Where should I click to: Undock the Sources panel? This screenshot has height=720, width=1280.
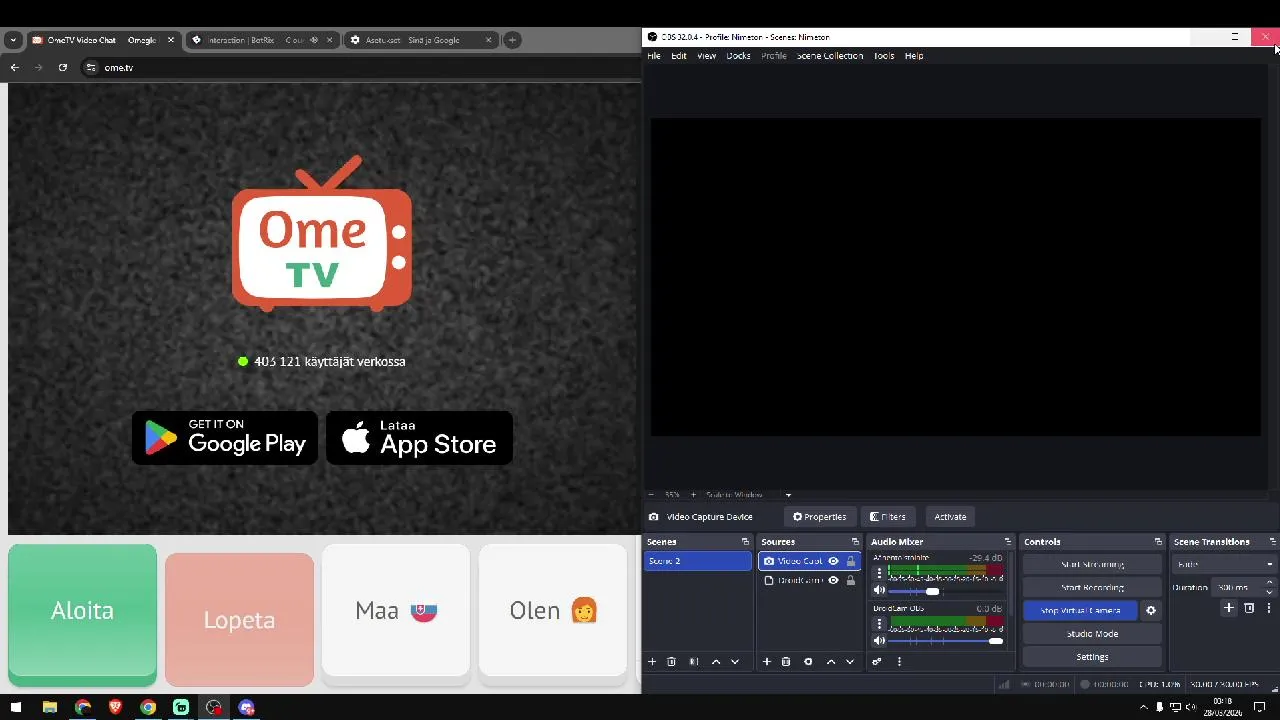(x=855, y=542)
